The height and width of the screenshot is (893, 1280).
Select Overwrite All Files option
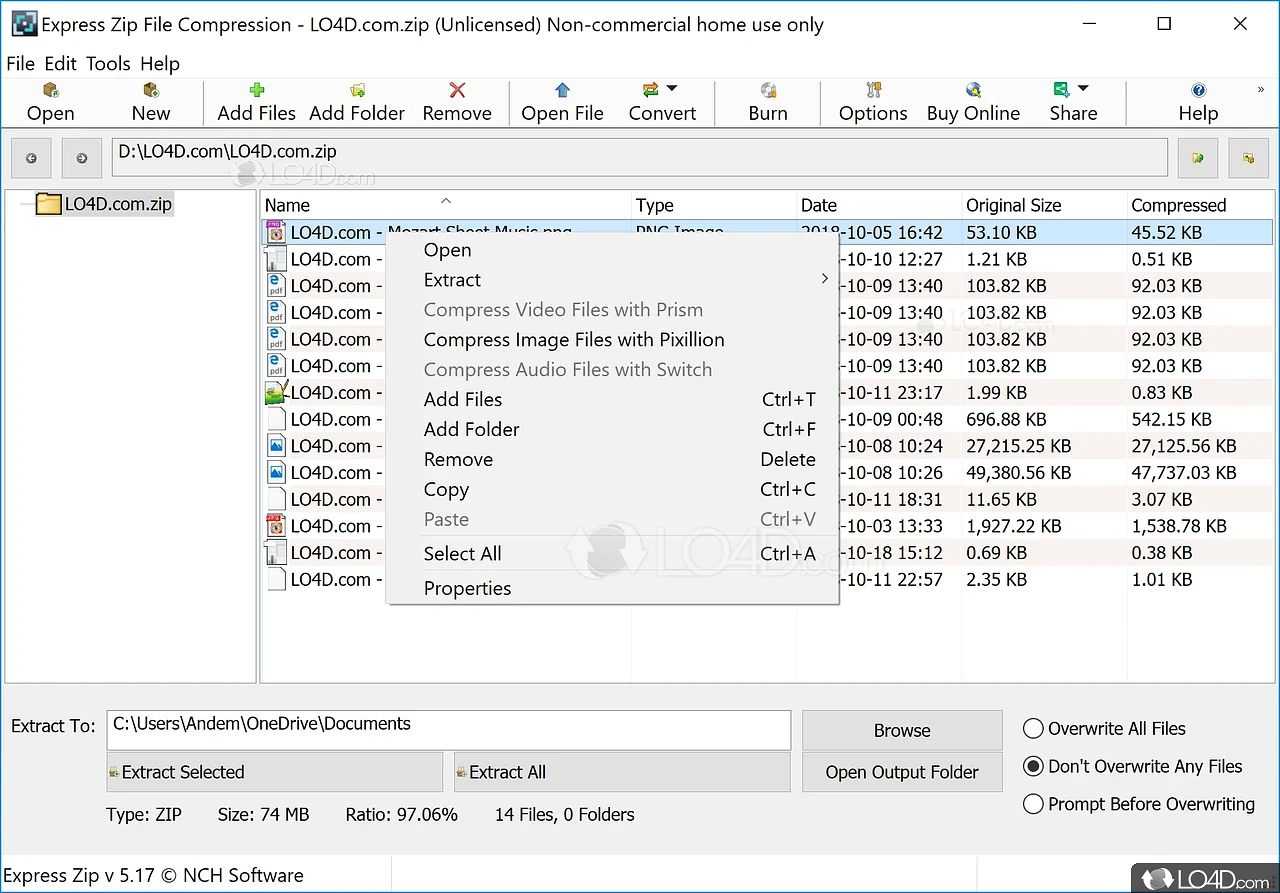pos(1105,729)
